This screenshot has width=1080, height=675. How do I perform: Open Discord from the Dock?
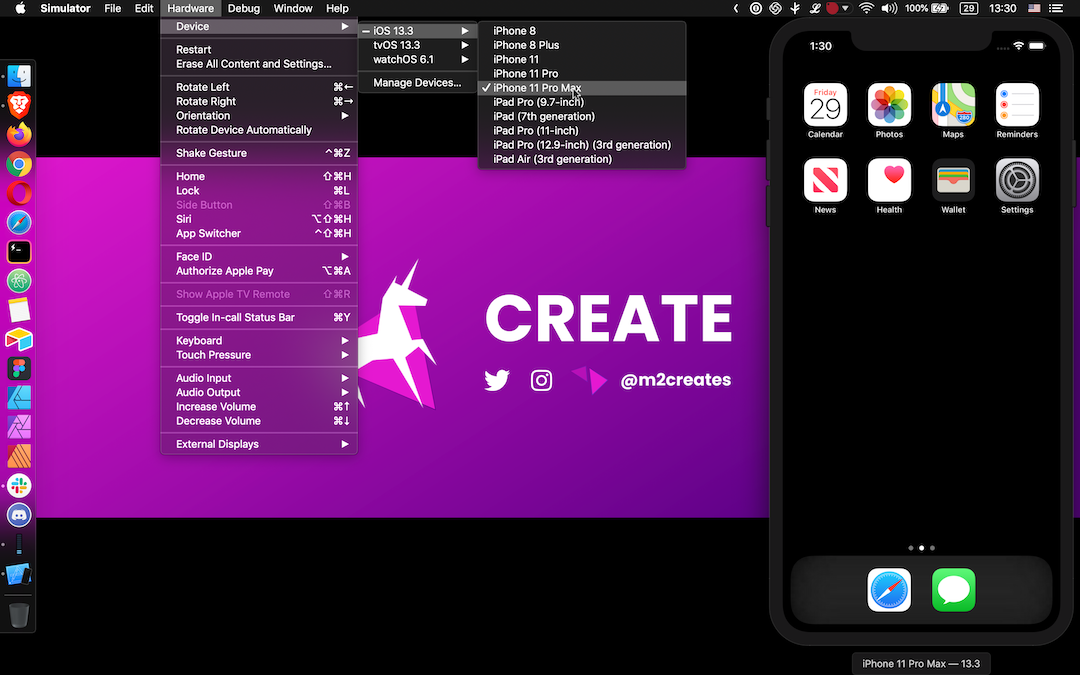(18, 515)
